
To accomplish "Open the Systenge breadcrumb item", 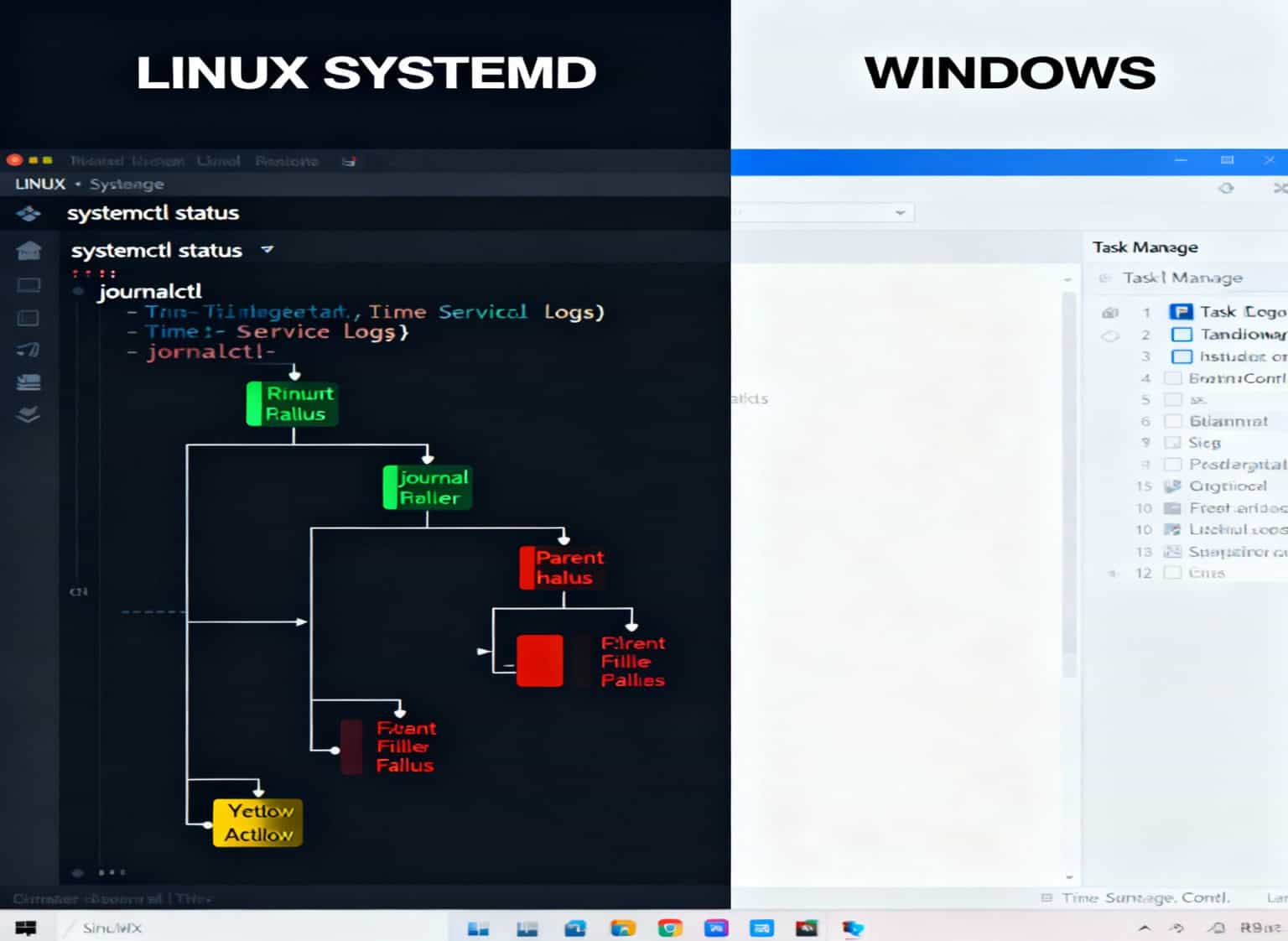I will click(127, 184).
